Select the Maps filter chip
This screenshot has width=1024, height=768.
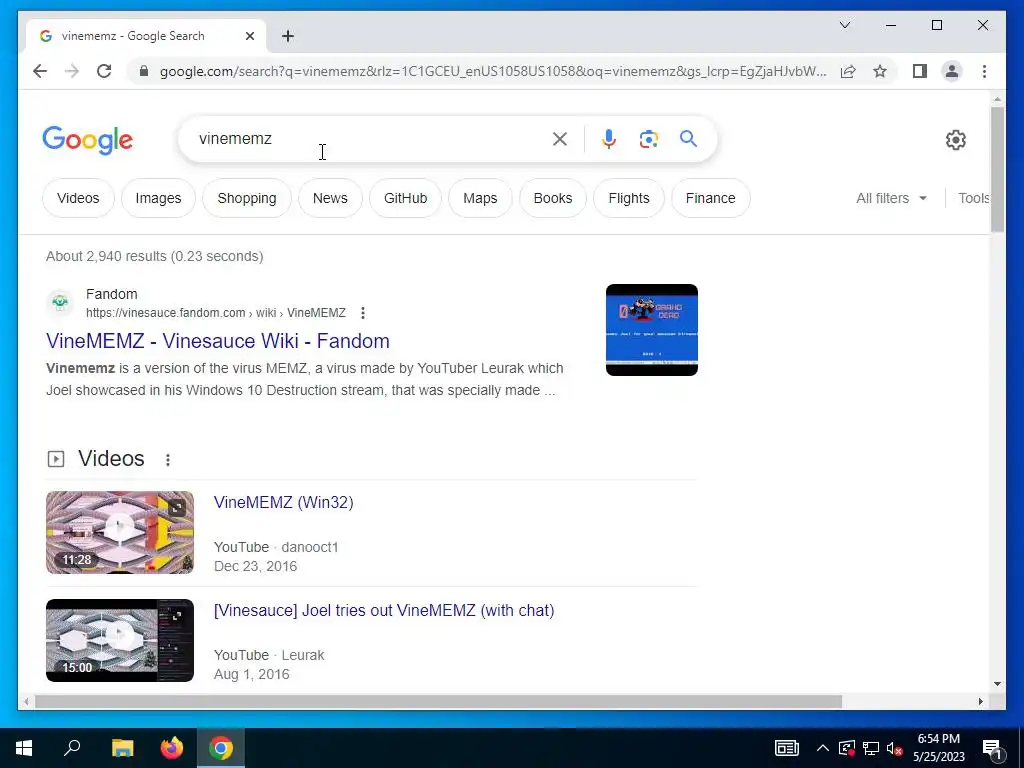click(480, 198)
